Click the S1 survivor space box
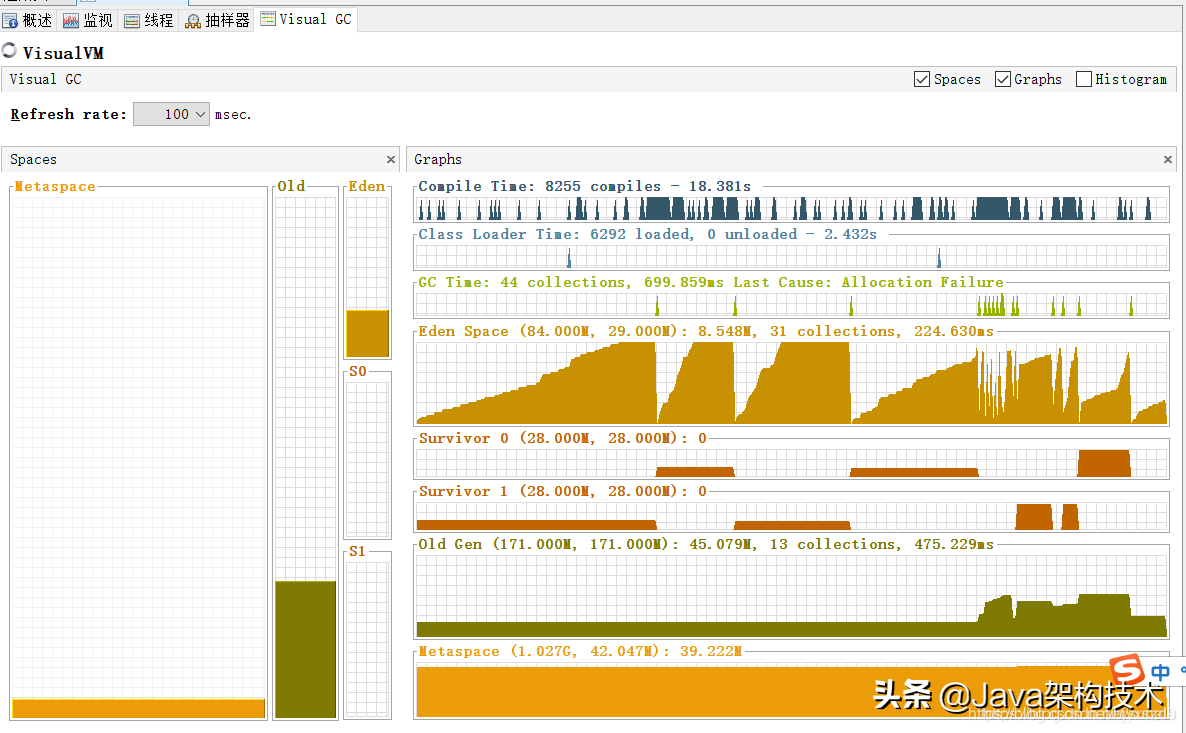This screenshot has height=733, width=1186. [x=368, y=639]
